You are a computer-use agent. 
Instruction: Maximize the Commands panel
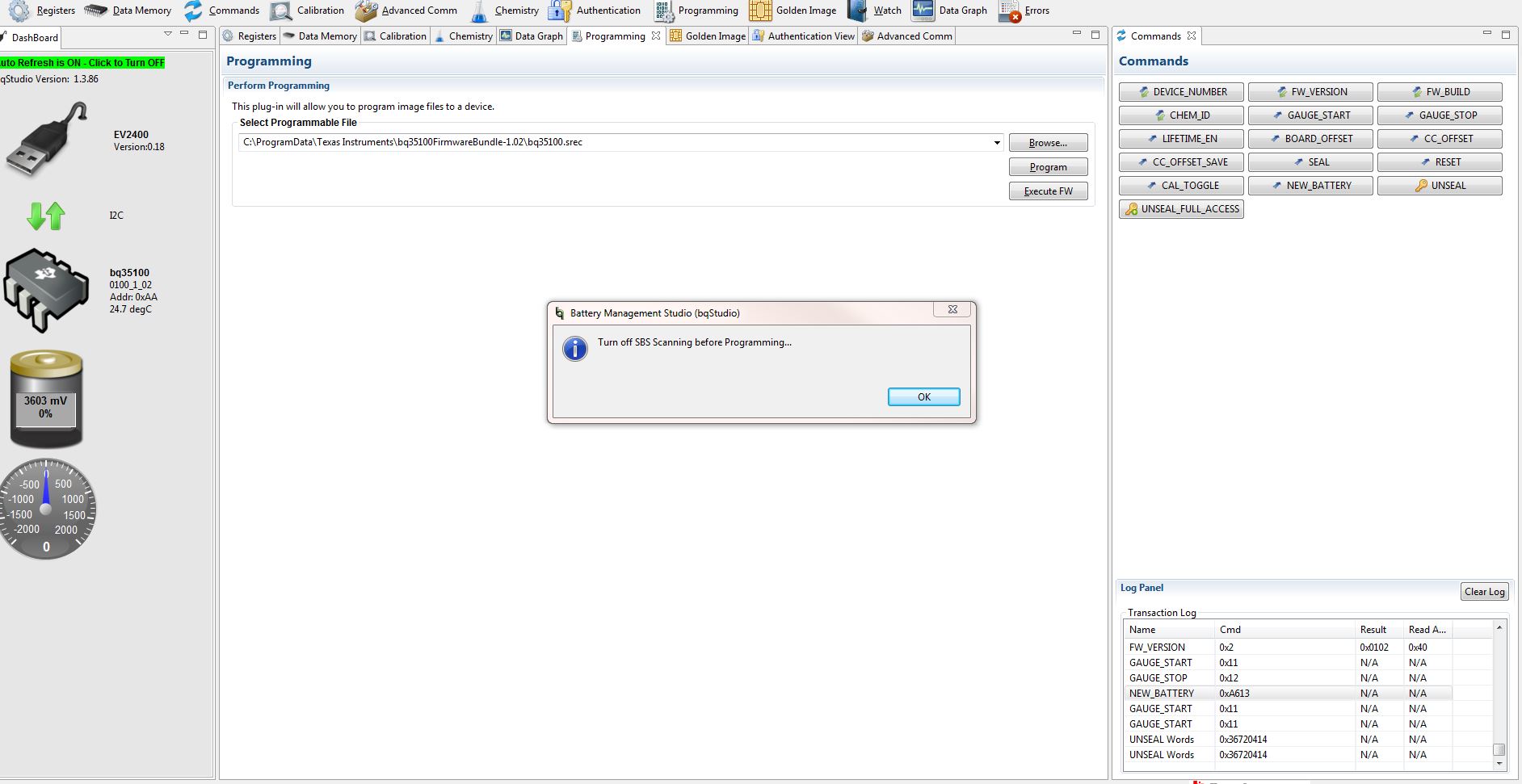coord(1506,34)
